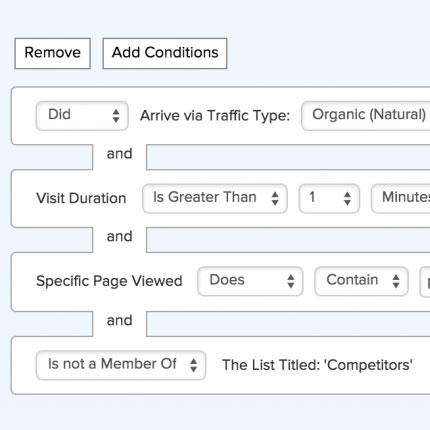Open the Does dropdown for Specific Page Viewed
This screenshot has height=430, width=430.
tap(250, 281)
